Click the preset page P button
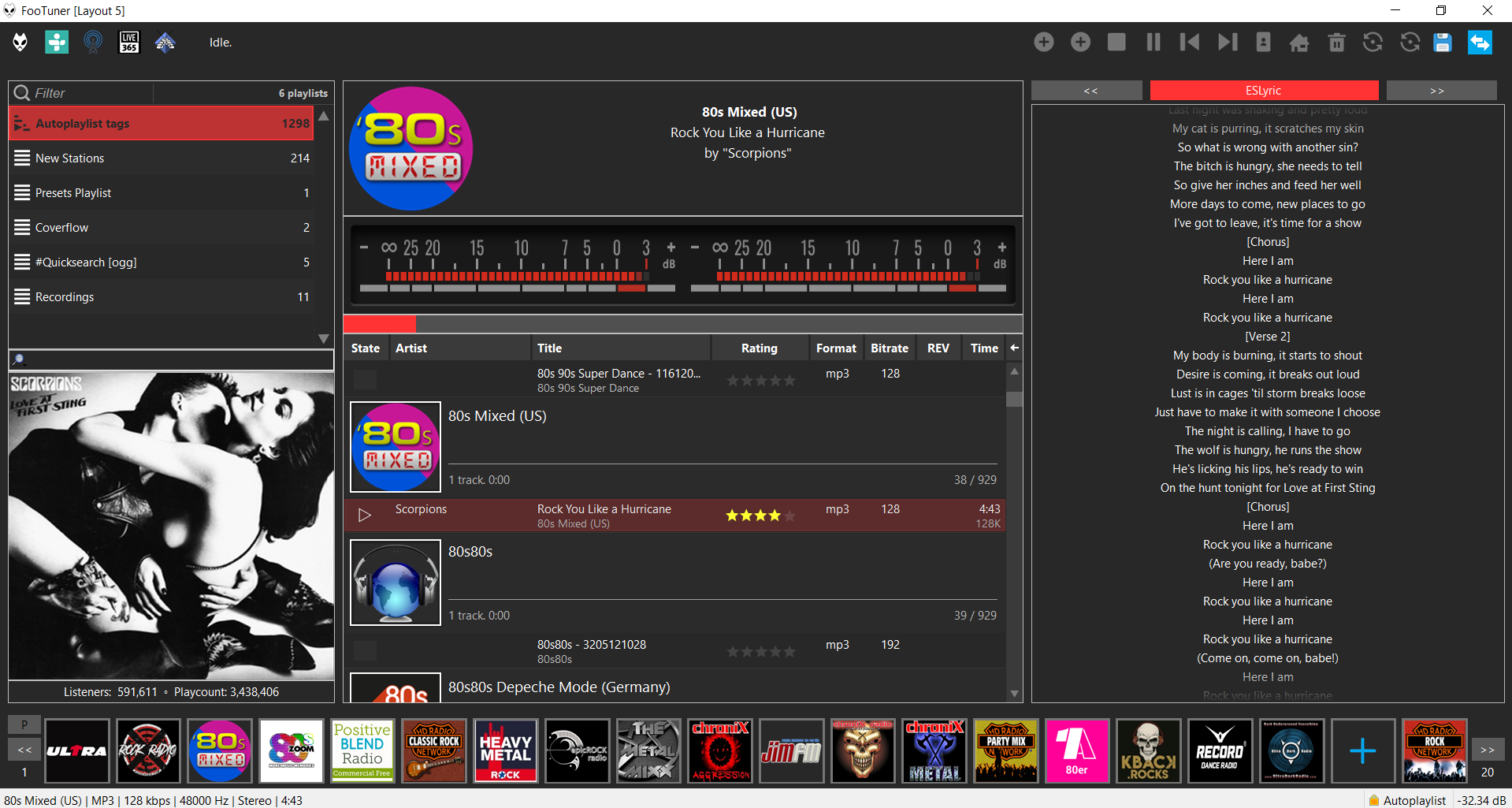This screenshot has height=808, width=1512. click(24, 724)
